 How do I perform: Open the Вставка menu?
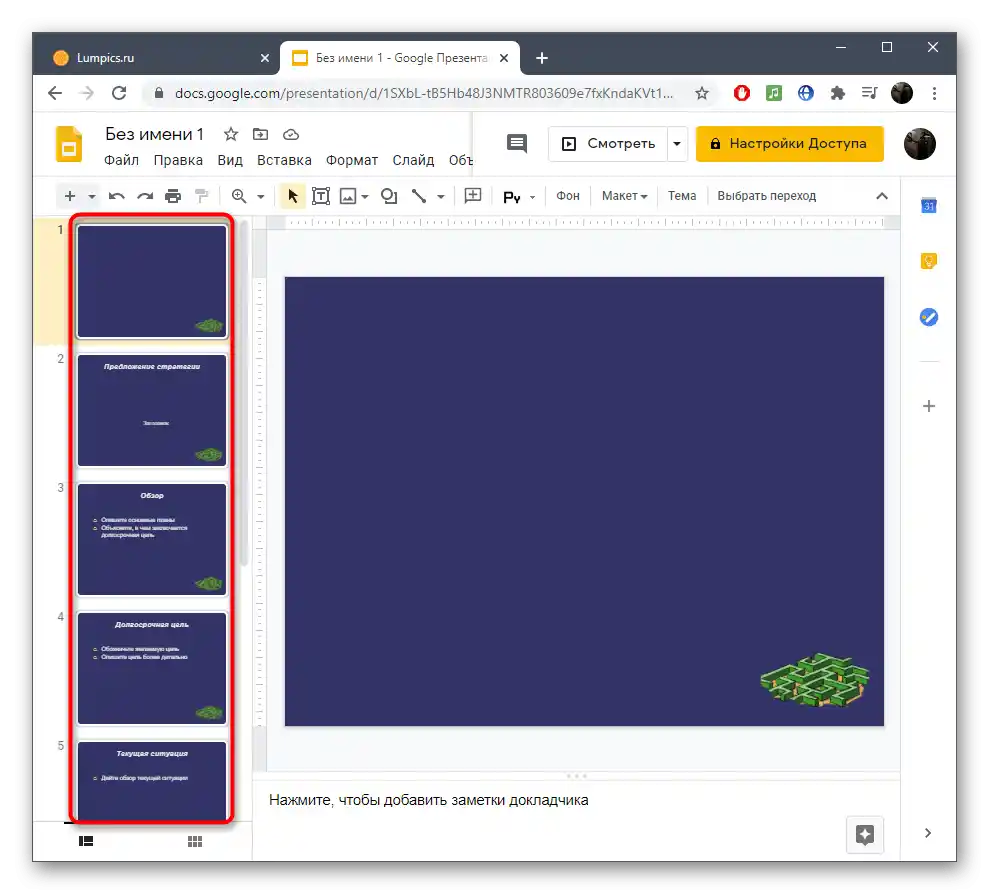[x=284, y=160]
